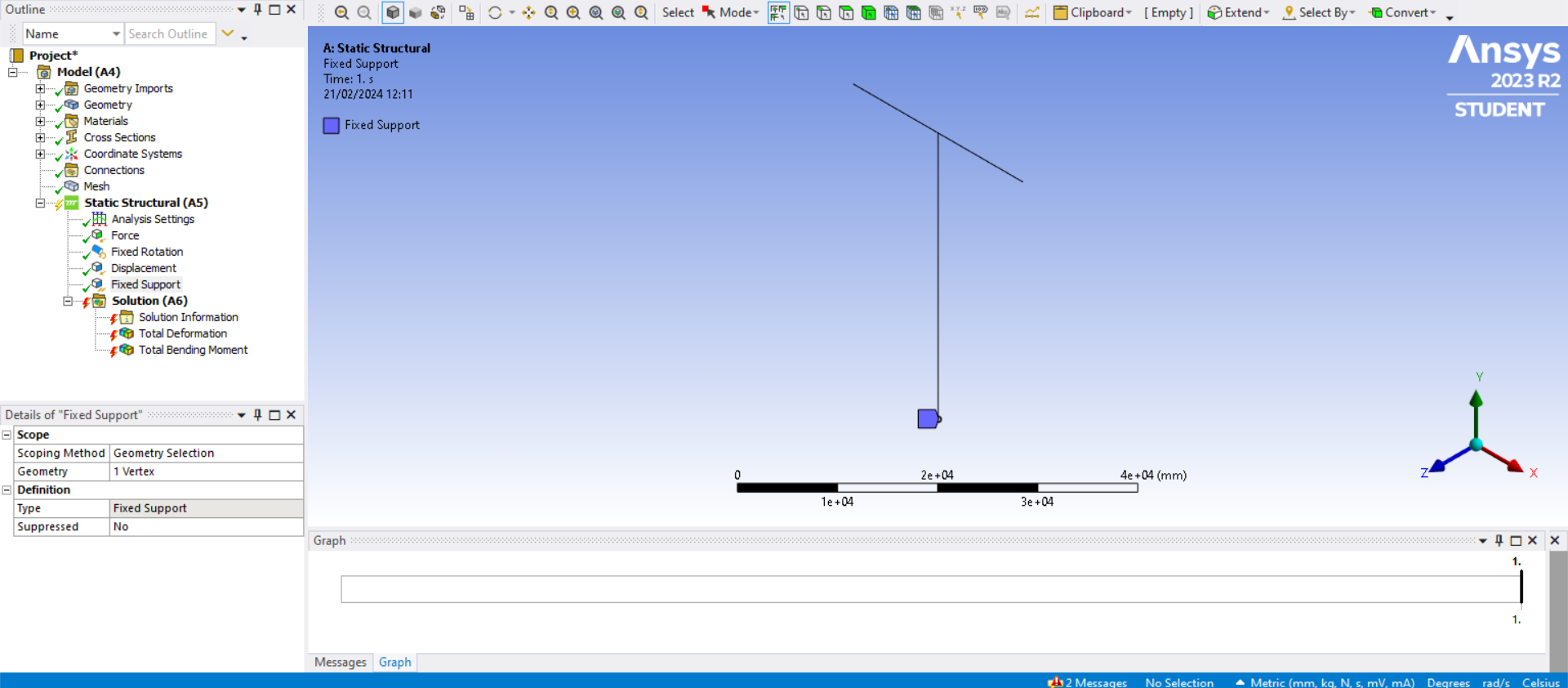Click the Fixed Support legend color swatch
Viewport: 1568px width, 688px height.
pyautogui.click(x=331, y=125)
